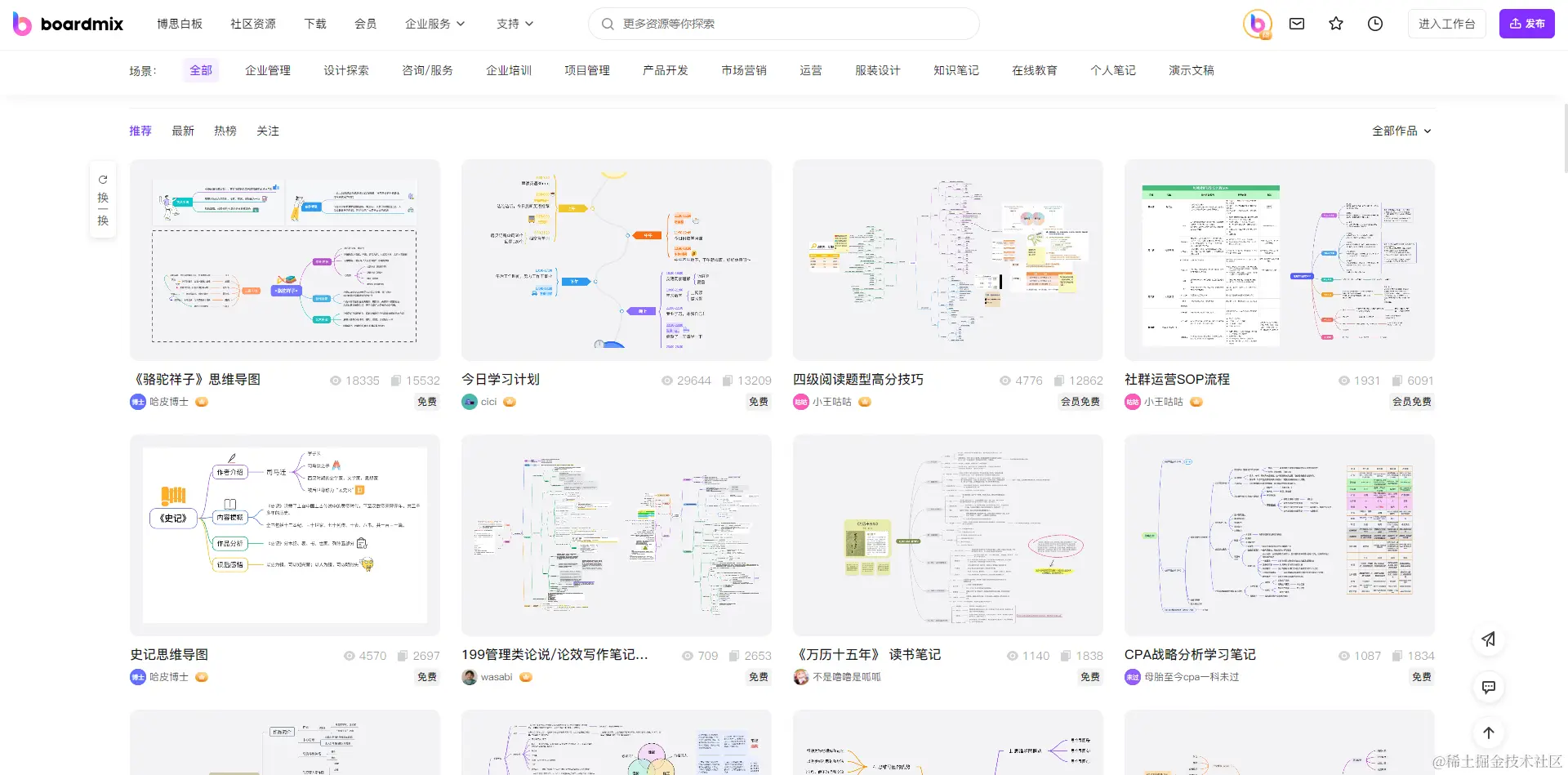Open your account via the avatar icon

coord(1257,24)
